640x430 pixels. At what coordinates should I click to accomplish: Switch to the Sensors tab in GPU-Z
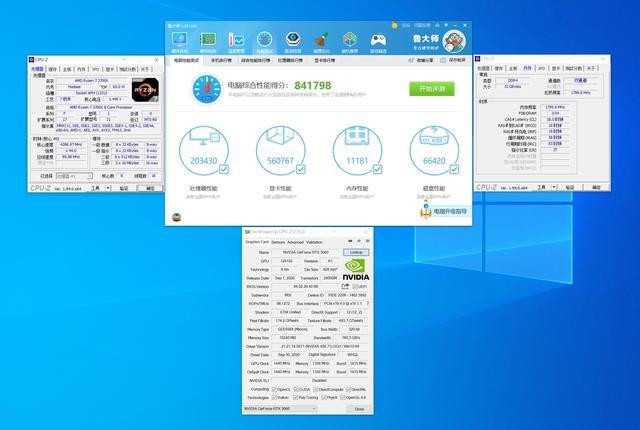(278, 242)
